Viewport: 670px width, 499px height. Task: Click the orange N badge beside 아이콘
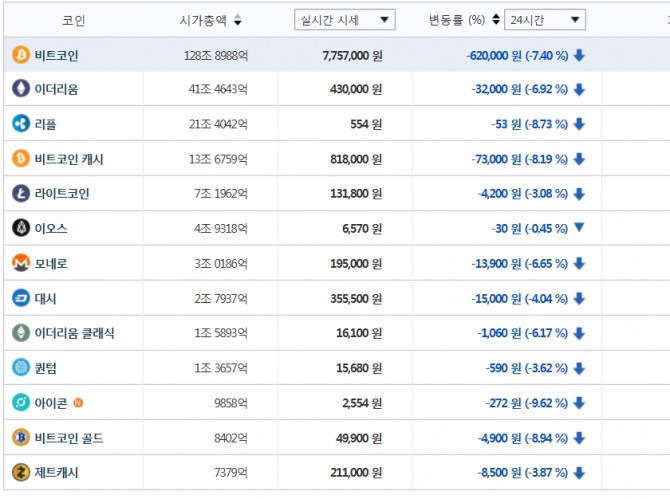(78, 402)
